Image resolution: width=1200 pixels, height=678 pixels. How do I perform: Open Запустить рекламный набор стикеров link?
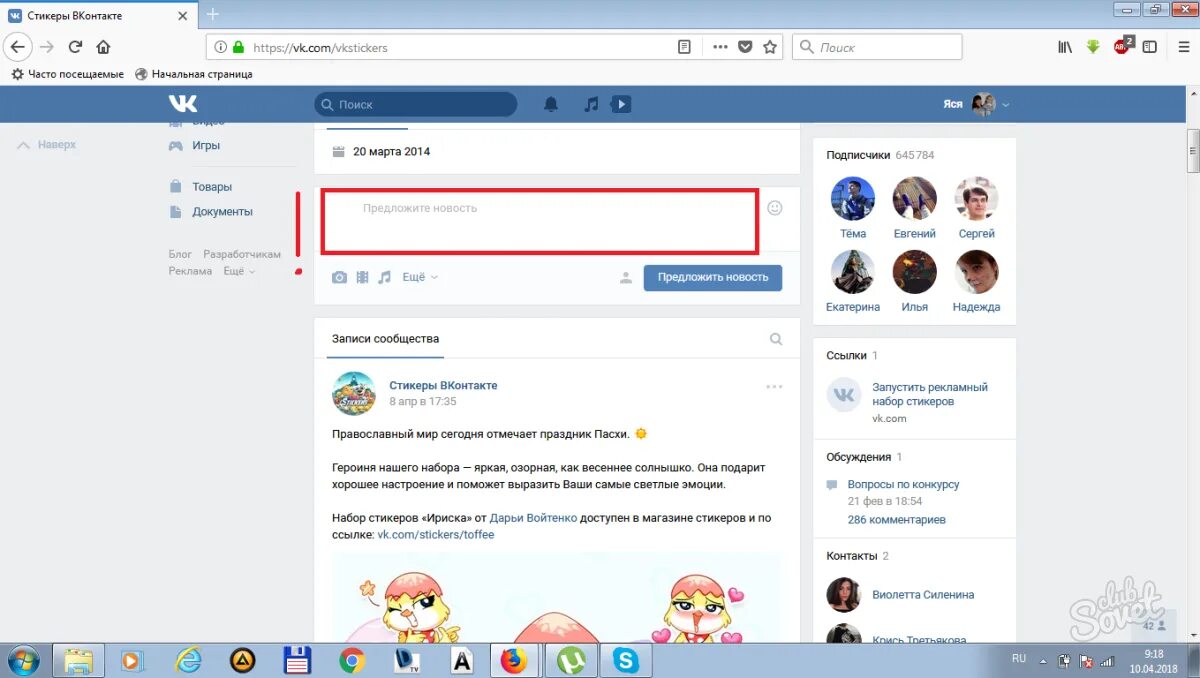click(x=930, y=394)
